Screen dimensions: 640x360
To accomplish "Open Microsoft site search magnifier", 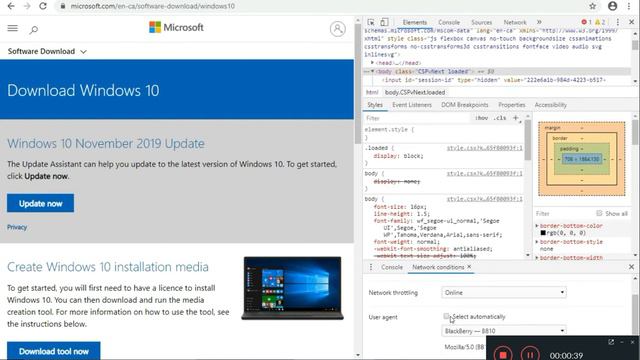I will 34,29.
